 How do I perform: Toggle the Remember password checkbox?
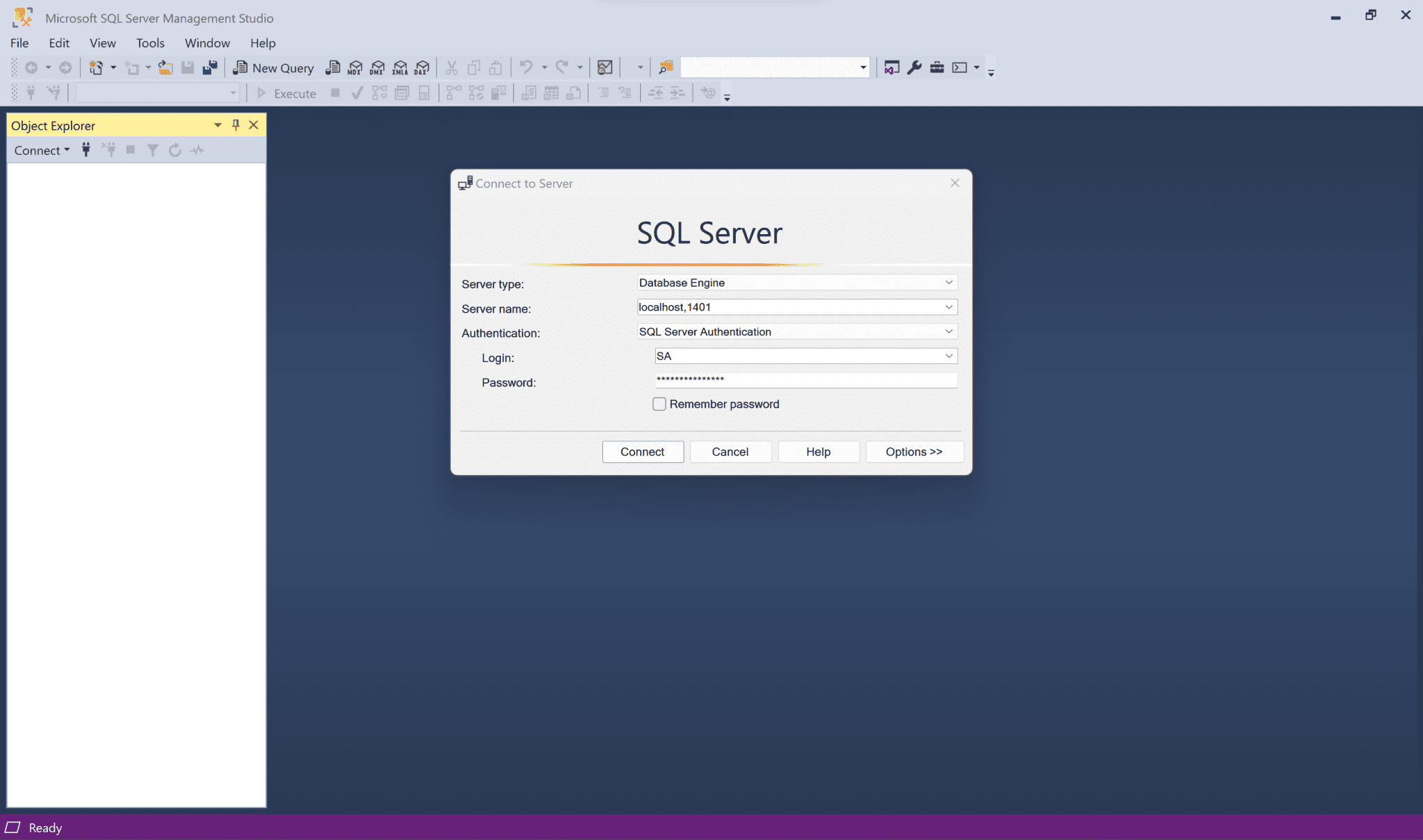tap(659, 404)
